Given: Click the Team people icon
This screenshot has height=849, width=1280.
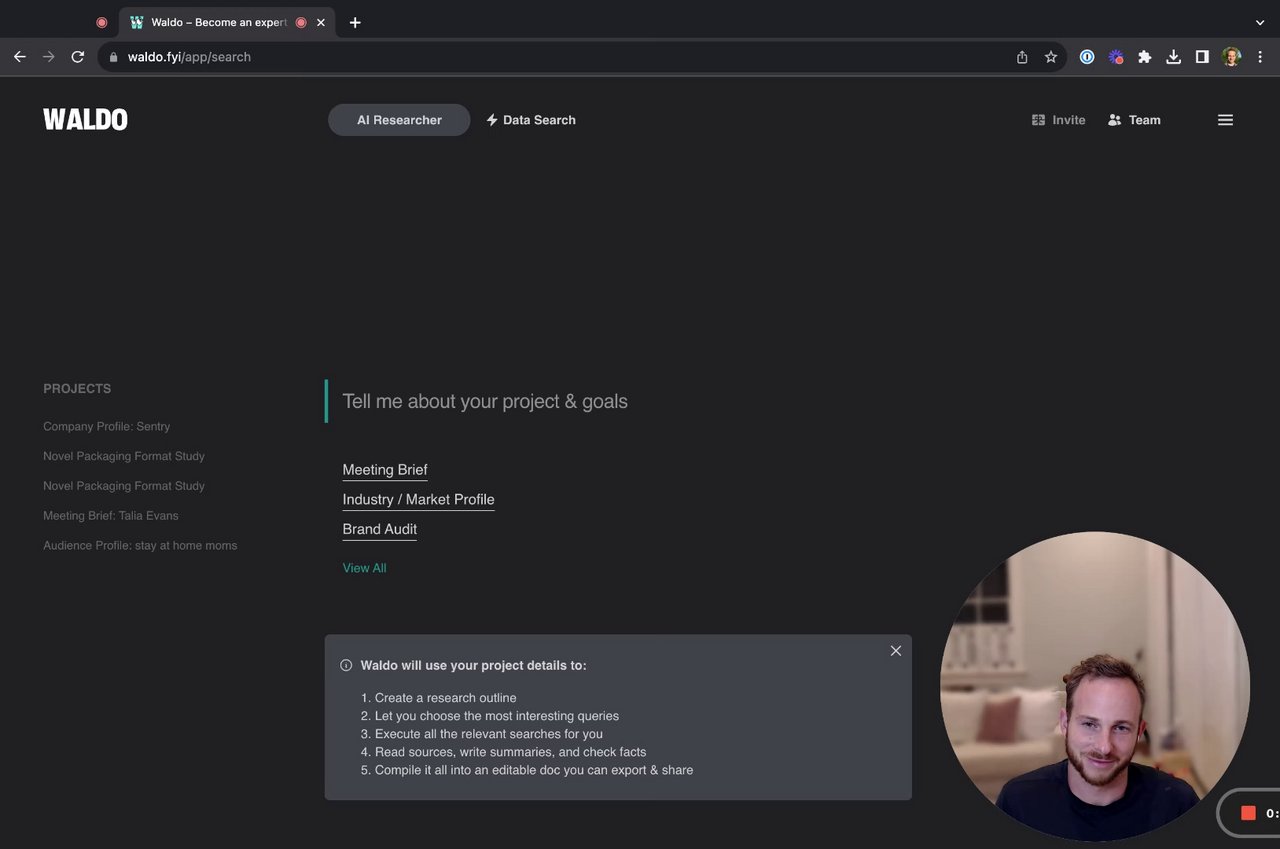Looking at the screenshot, I should point(1115,120).
